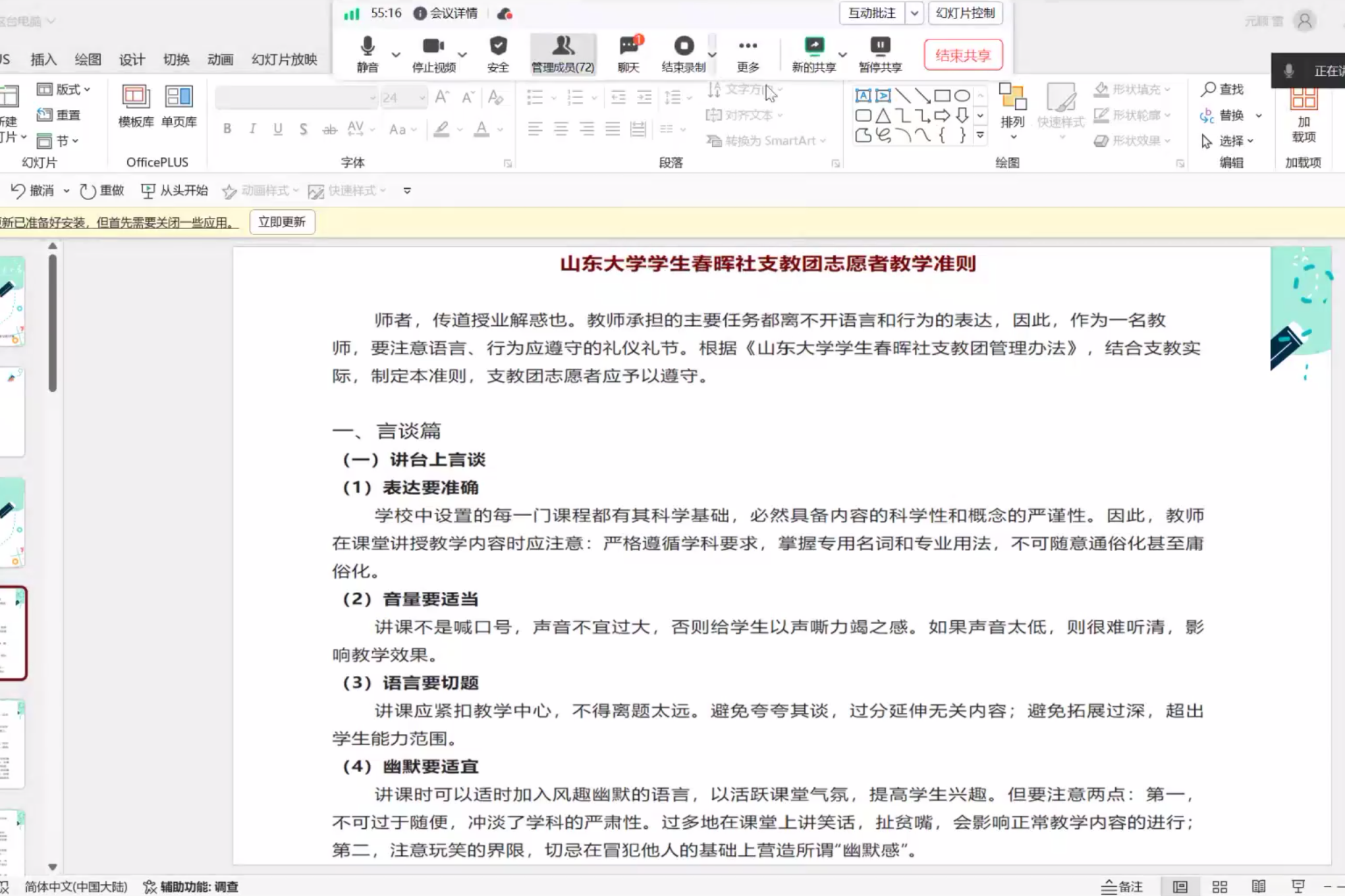Click the Increase Font Size icon
The image size is (1345, 896).
(x=442, y=97)
